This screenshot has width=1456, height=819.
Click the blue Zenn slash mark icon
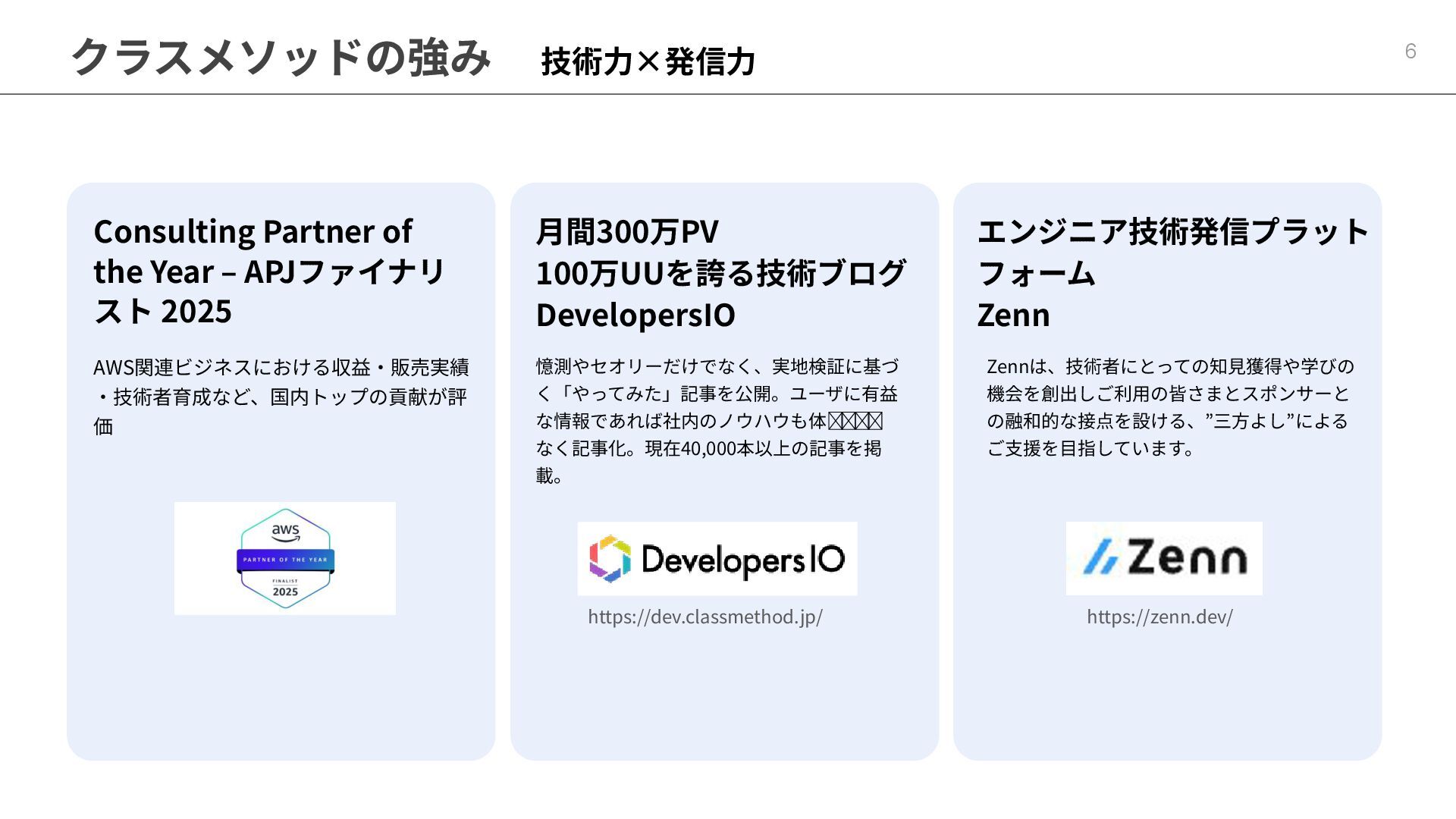[x=1100, y=559]
